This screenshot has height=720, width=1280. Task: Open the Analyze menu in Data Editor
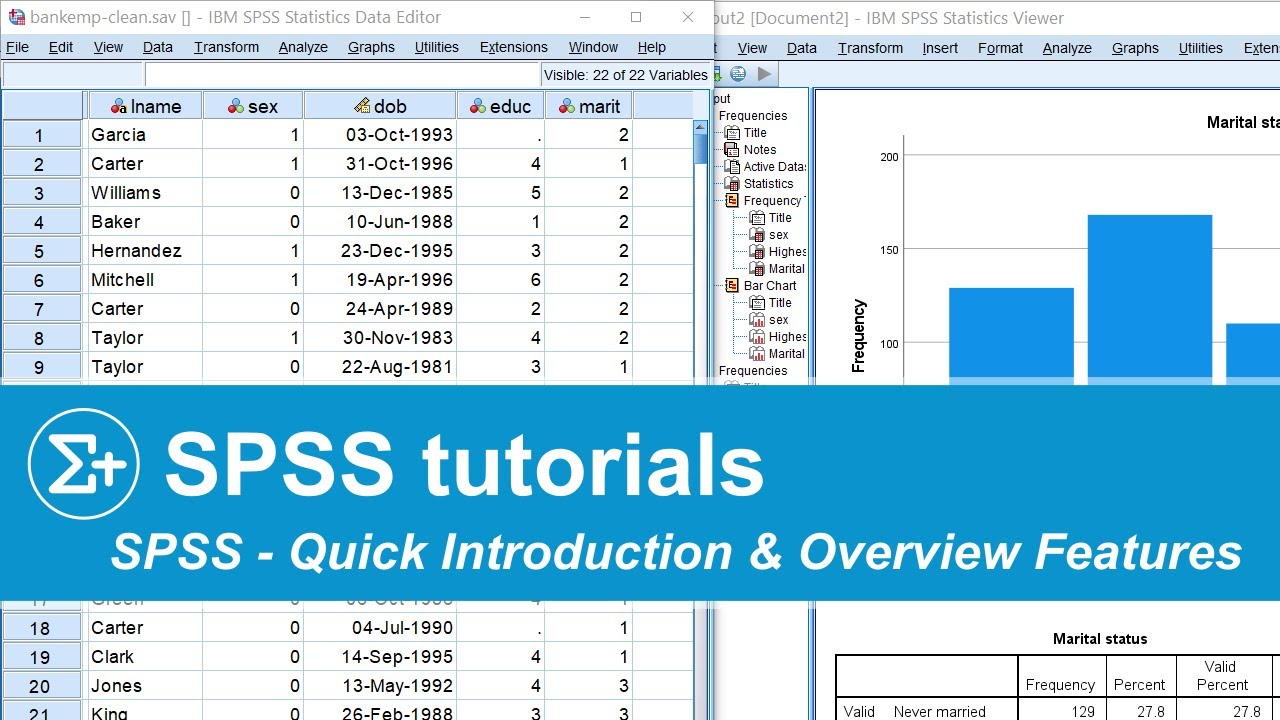pyautogui.click(x=303, y=47)
